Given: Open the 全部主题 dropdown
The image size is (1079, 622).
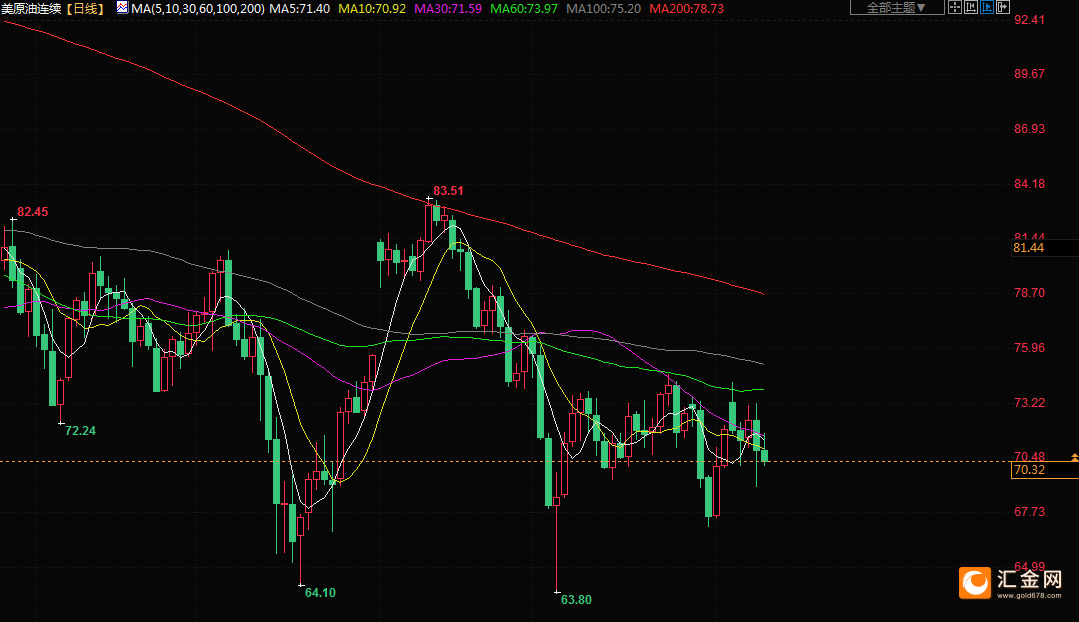Looking at the screenshot, I should [x=897, y=8].
